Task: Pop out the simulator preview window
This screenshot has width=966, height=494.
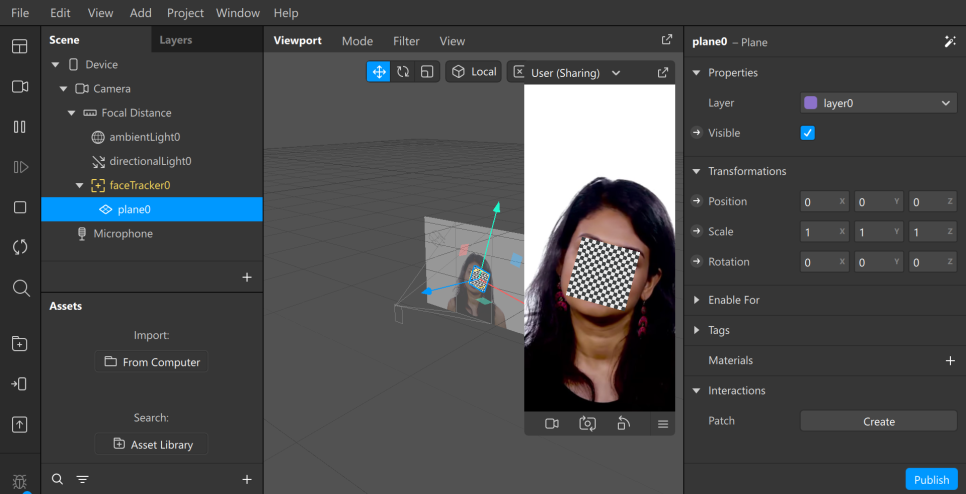Action: 663,73
